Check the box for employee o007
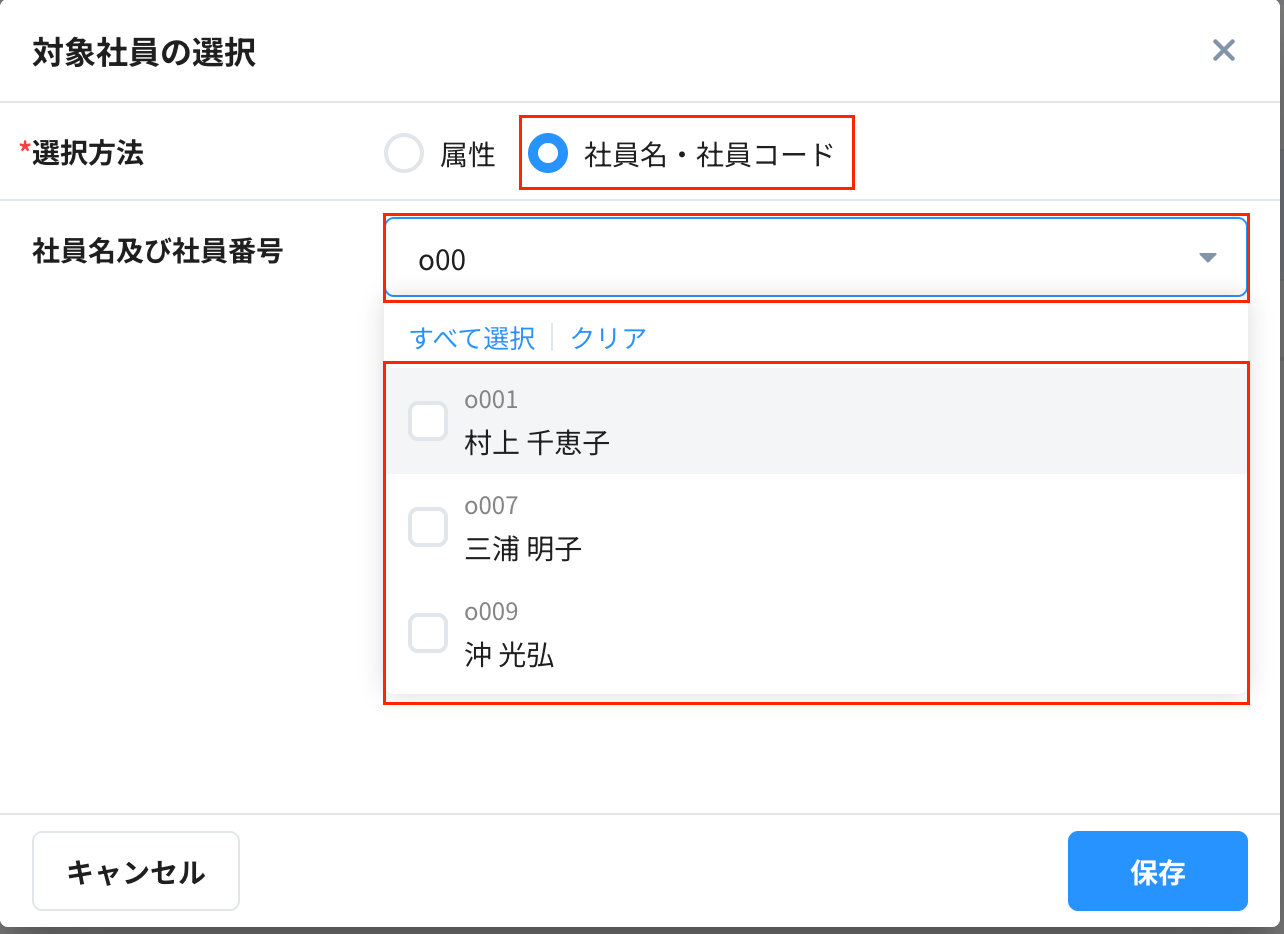This screenshot has width=1284, height=934. pos(428,527)
